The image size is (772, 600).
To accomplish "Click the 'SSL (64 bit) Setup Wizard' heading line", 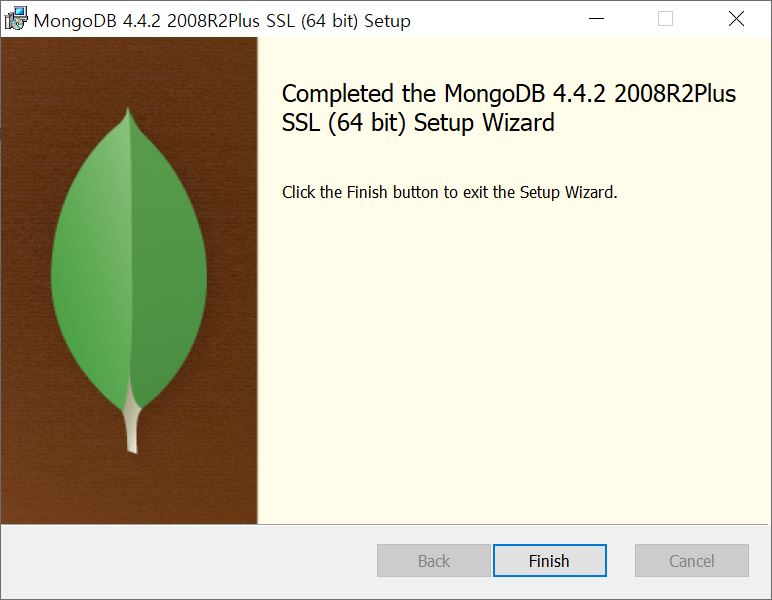I will click(418, 123).
